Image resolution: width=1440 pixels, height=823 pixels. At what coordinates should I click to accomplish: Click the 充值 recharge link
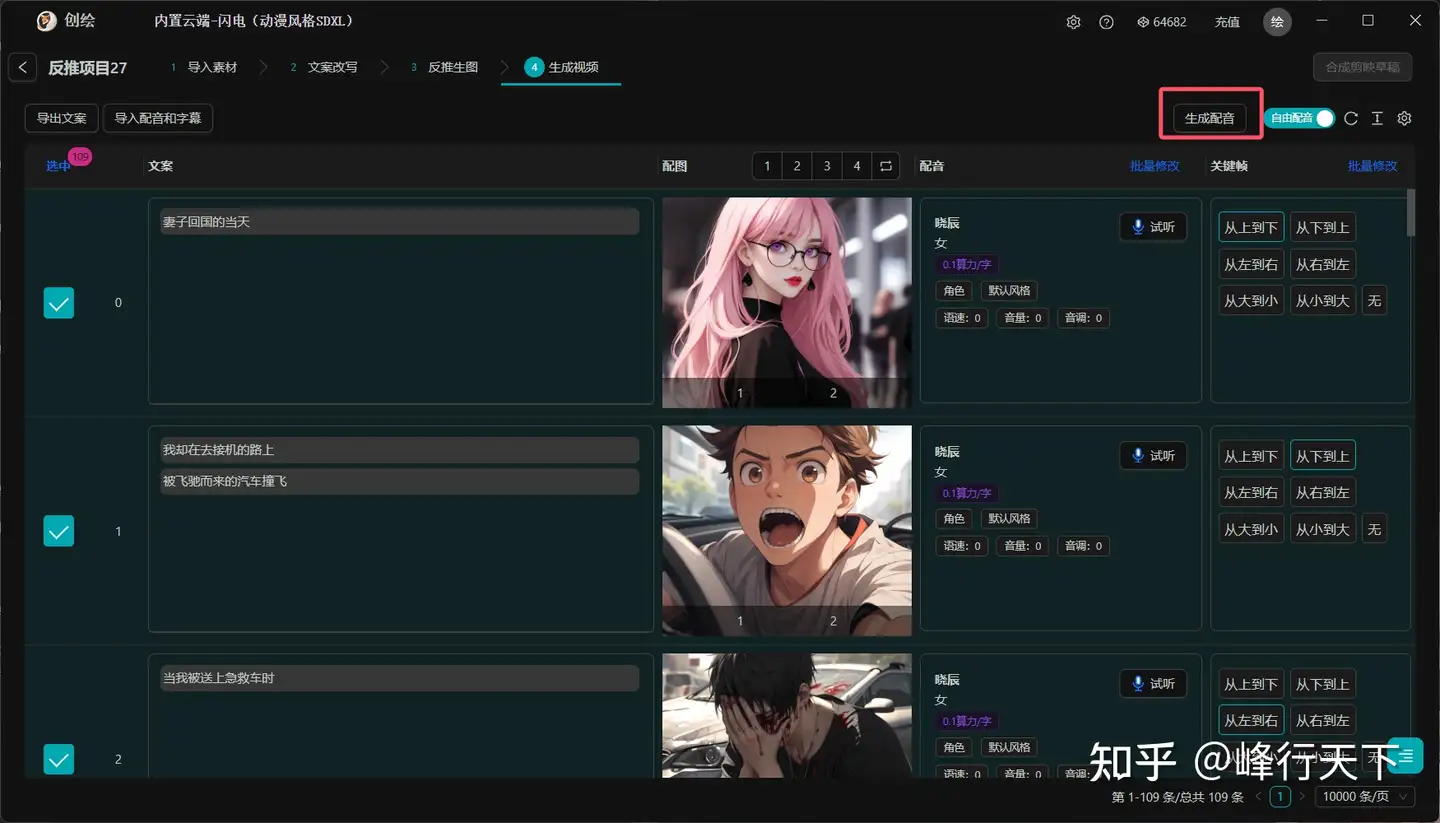pyautogui.click(x=1227, y=22)
